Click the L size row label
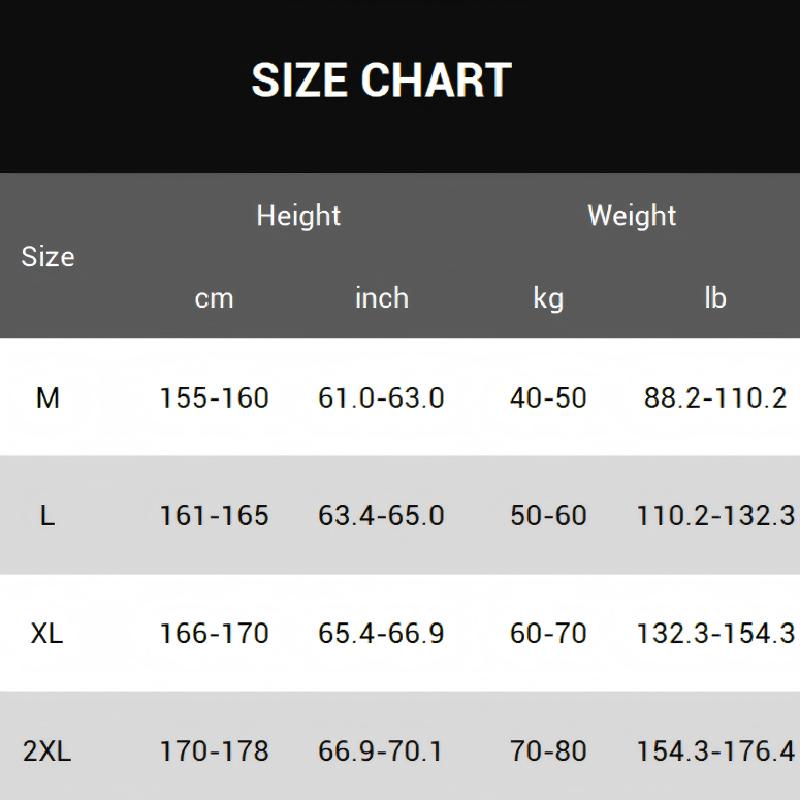The image size is (800, 800). tap(47, 516)
